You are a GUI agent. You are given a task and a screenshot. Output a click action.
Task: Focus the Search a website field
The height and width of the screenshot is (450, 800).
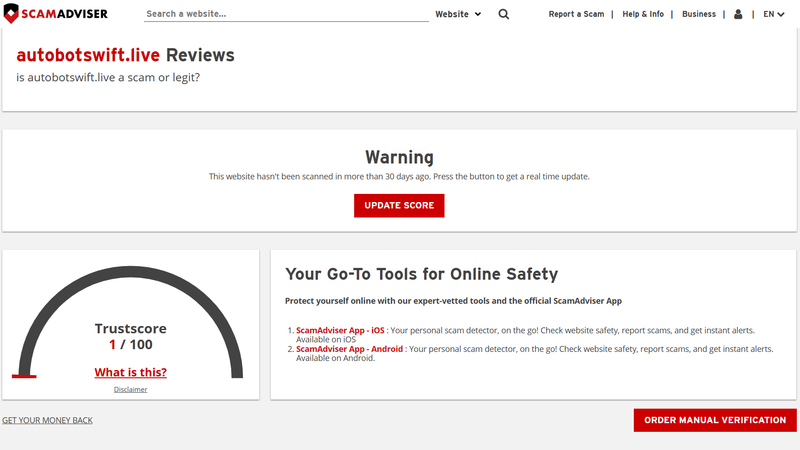pyautogui.click(x=286, y=14)
